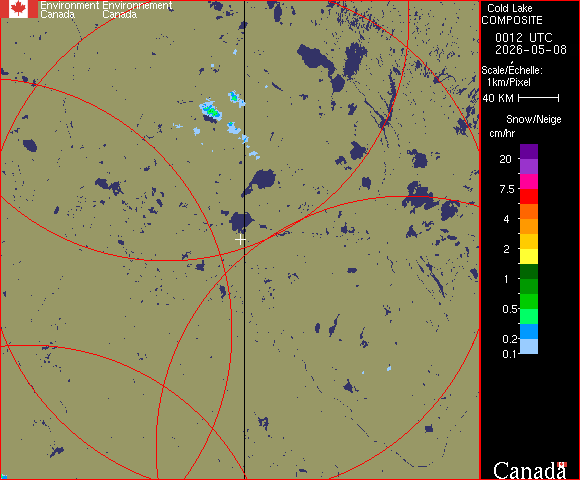
Task: Select the dark green 1 cm/hr swatch
Action: point(529,271)
